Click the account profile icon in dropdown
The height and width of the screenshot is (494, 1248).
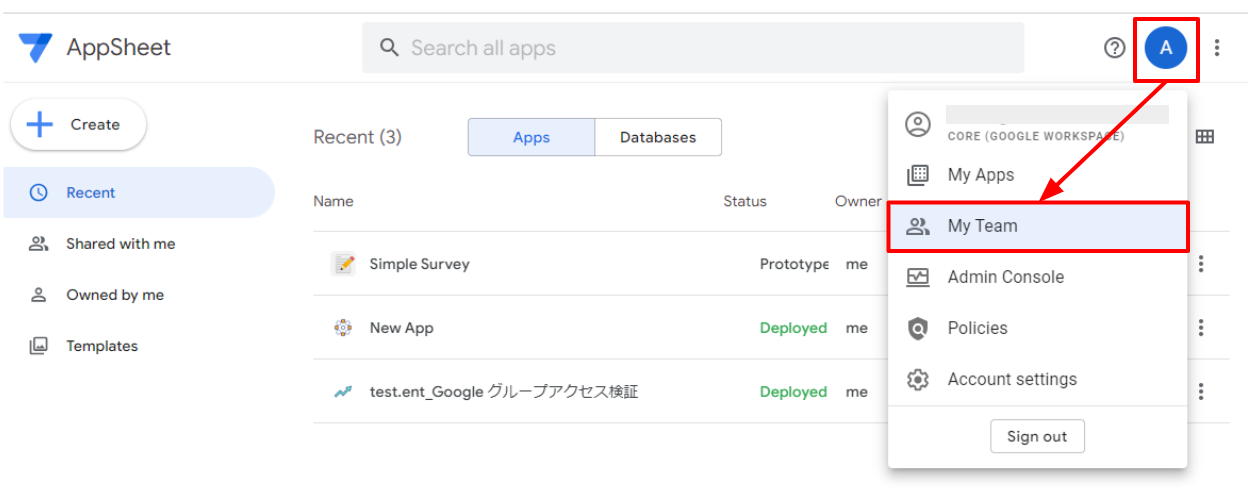917,124
